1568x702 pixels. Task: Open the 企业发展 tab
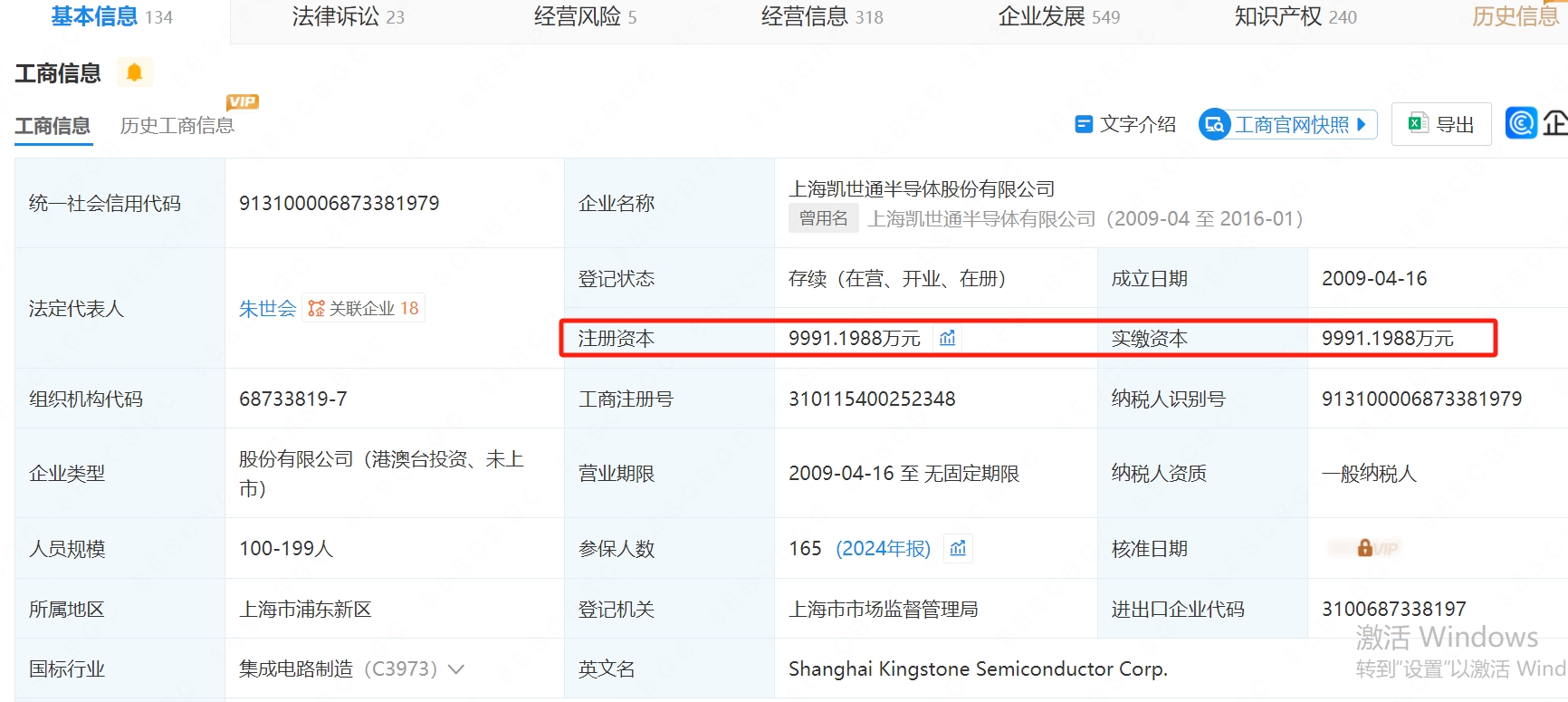click(x=1058, y=16)
